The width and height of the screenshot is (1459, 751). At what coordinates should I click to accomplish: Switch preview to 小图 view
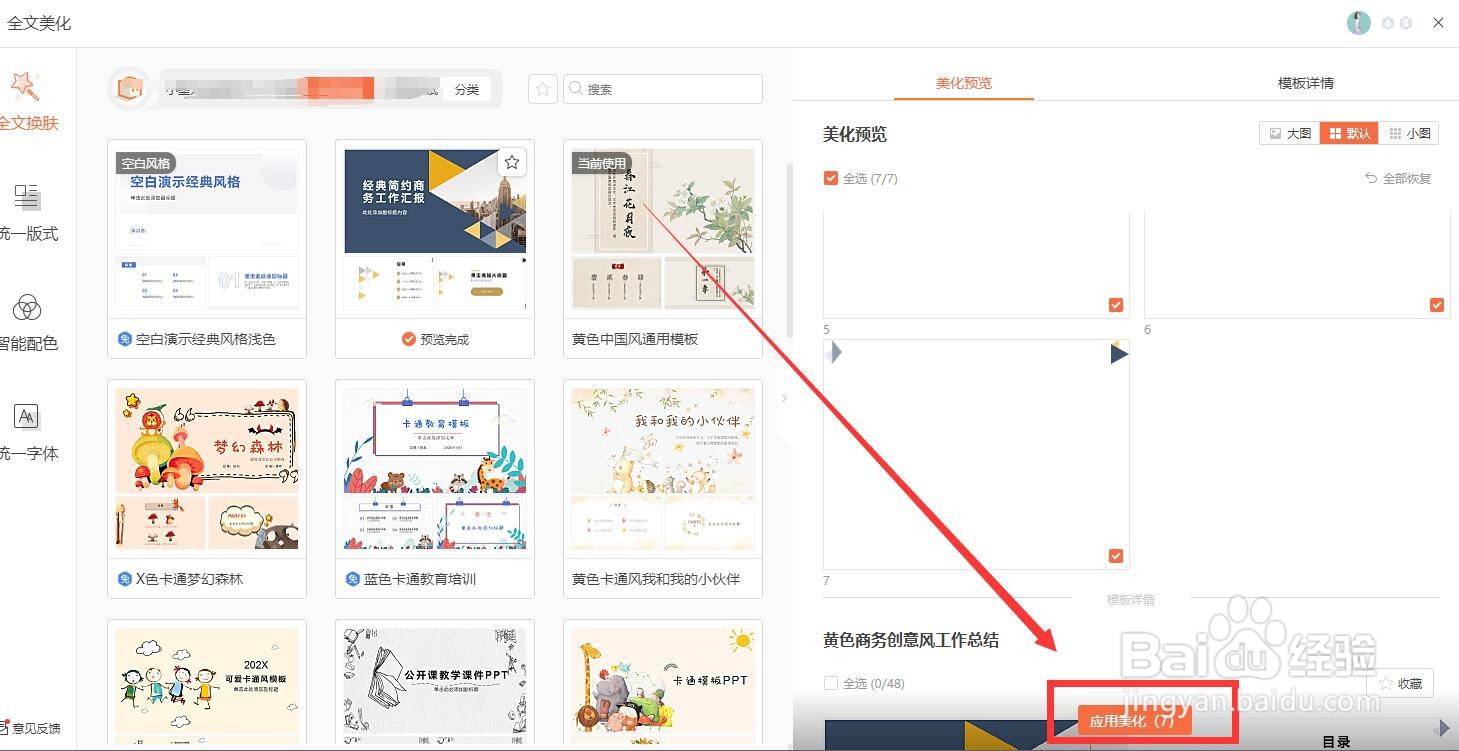1410,133
